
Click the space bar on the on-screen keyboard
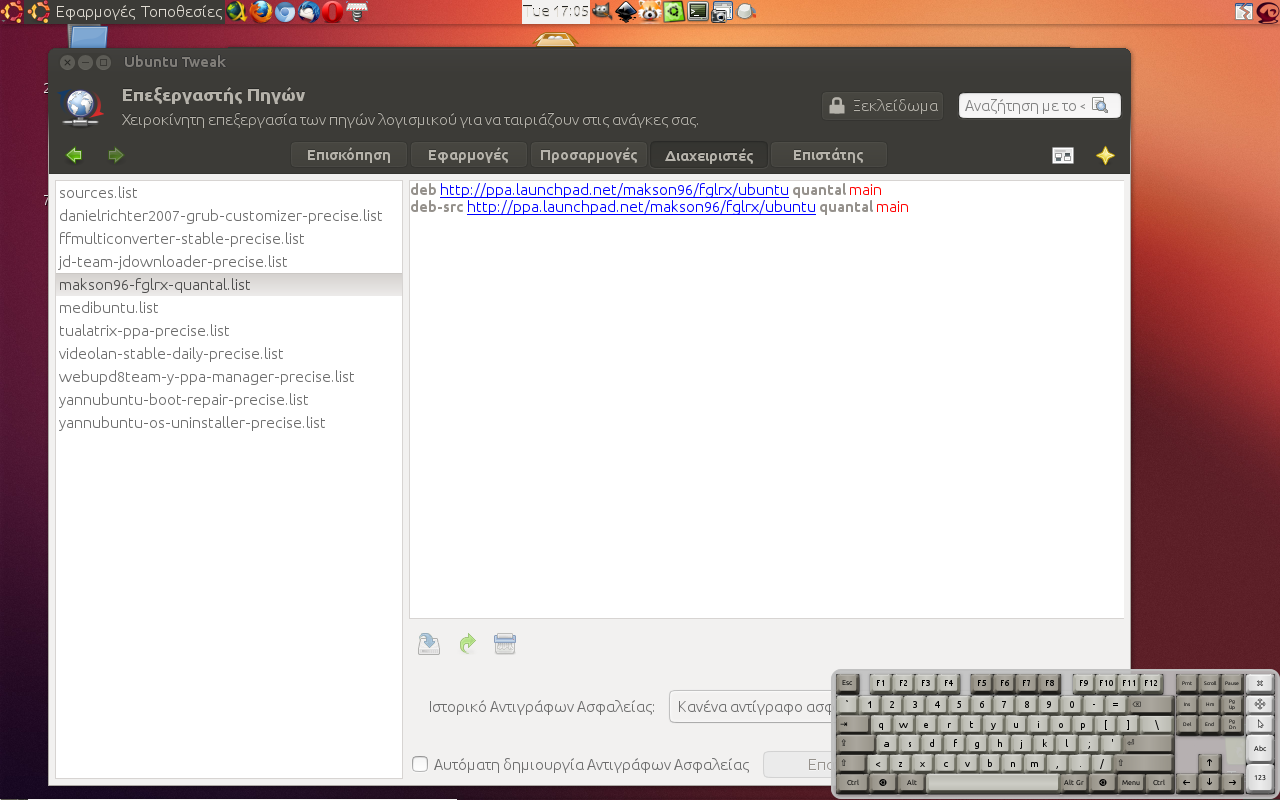[x=993, y=783]
